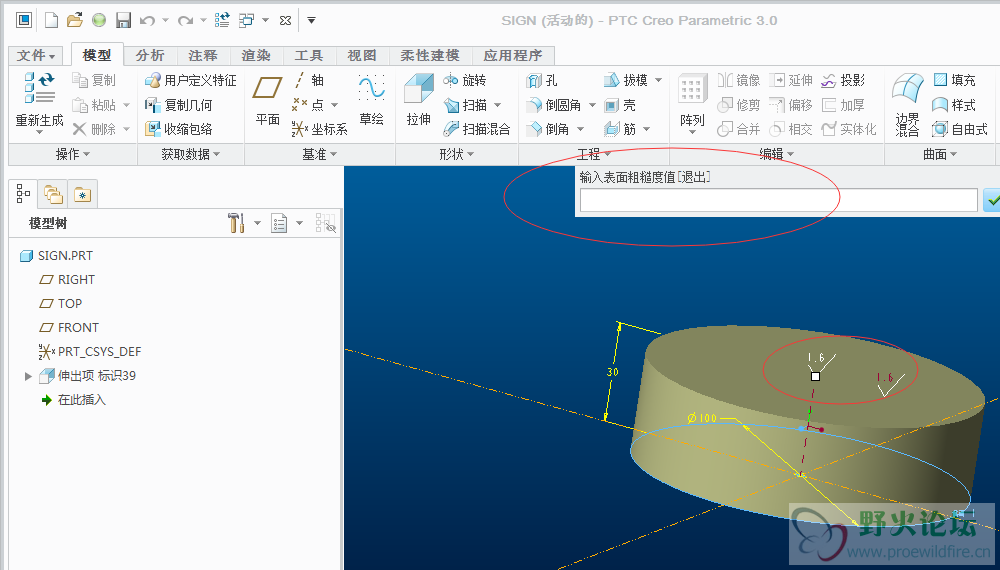Screen dimensions: 1000x570
Task: Open the 倒圆角 round dropdown arrow
Action: tap(592, 105)
